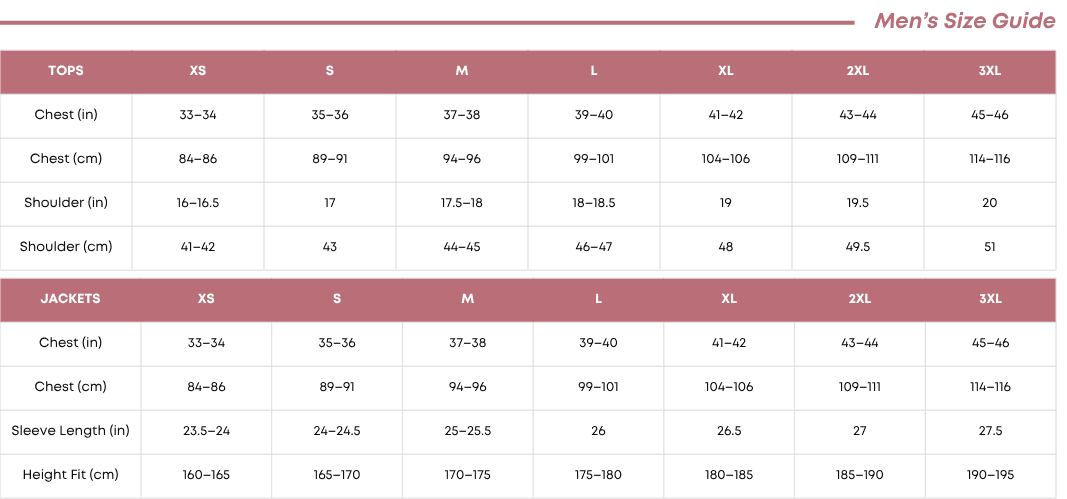Screen dimensions: 1067x499
Task: Select the 16–16.5 shoulder inches cell
Action: [x=198, y=203]
